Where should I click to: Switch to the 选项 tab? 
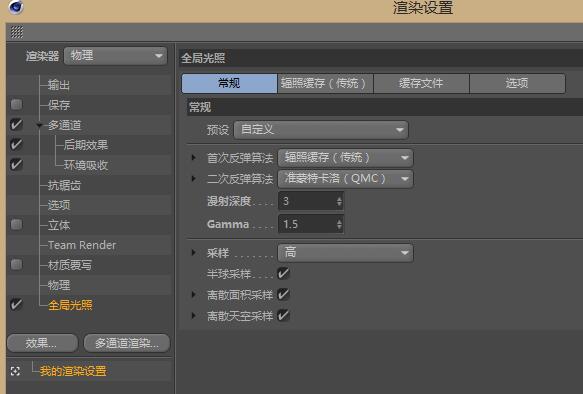click(517, 83)
